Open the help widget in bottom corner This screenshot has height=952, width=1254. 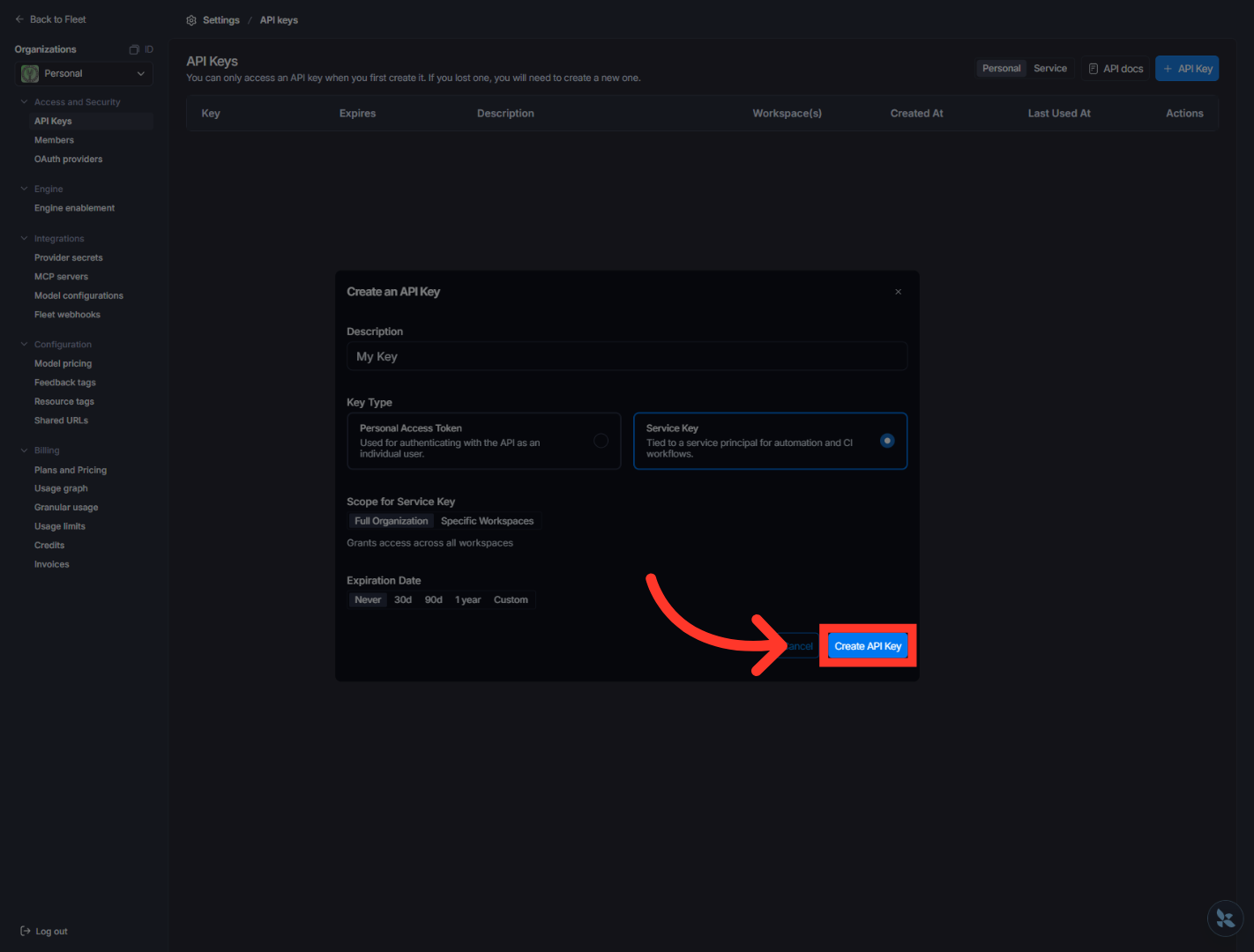[x=1225, y=919]
